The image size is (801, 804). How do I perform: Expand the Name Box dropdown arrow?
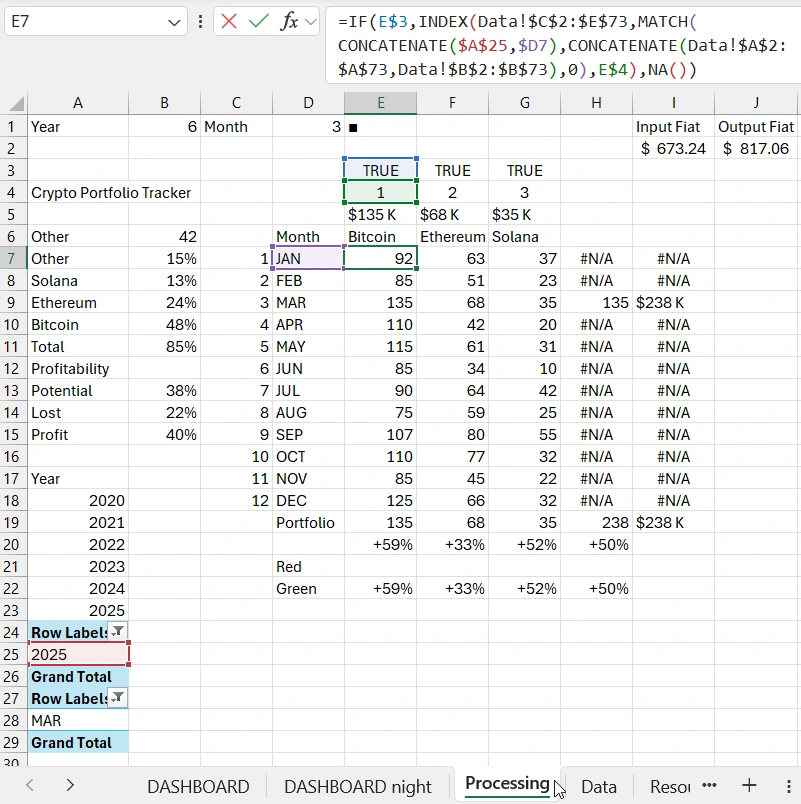click(x=172, y=21)
